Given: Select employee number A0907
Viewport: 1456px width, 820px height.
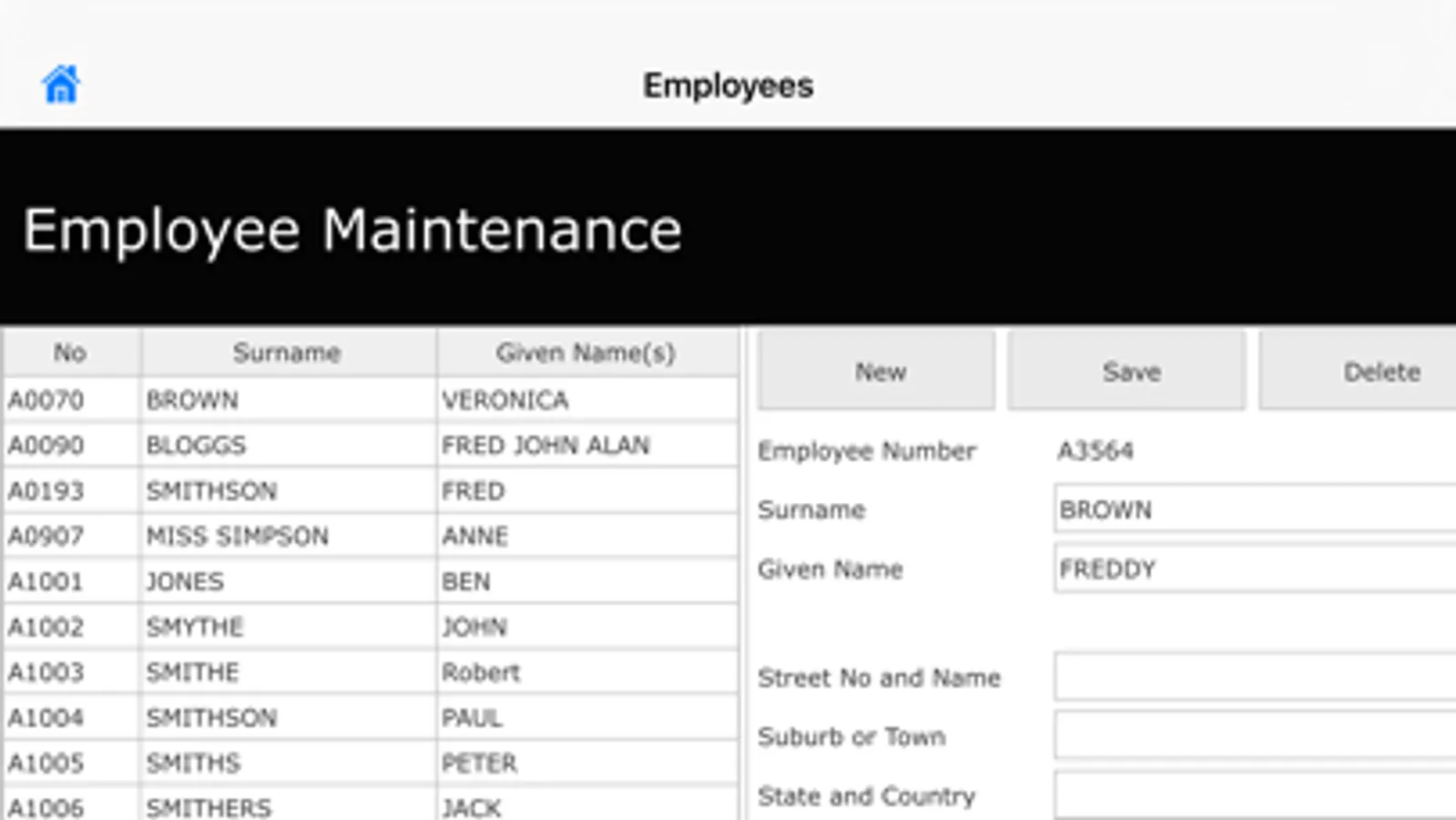Looking at the screenshot, I should point(46,536).
